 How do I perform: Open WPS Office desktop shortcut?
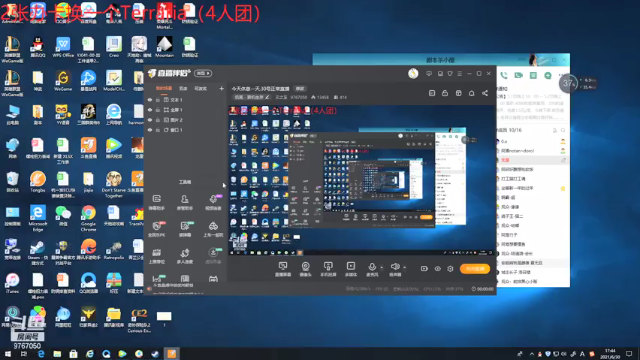63,47
